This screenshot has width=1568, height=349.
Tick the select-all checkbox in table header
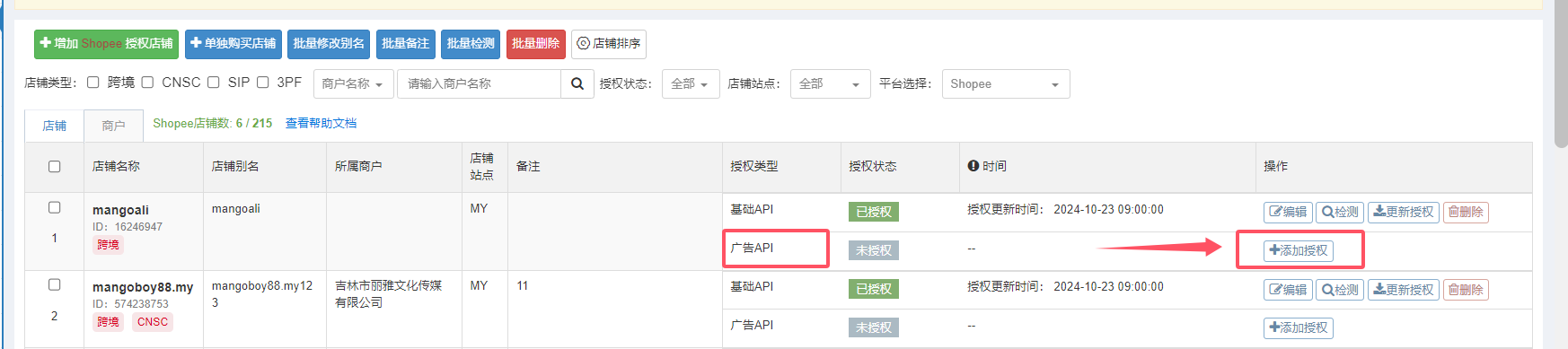[54, 166]
